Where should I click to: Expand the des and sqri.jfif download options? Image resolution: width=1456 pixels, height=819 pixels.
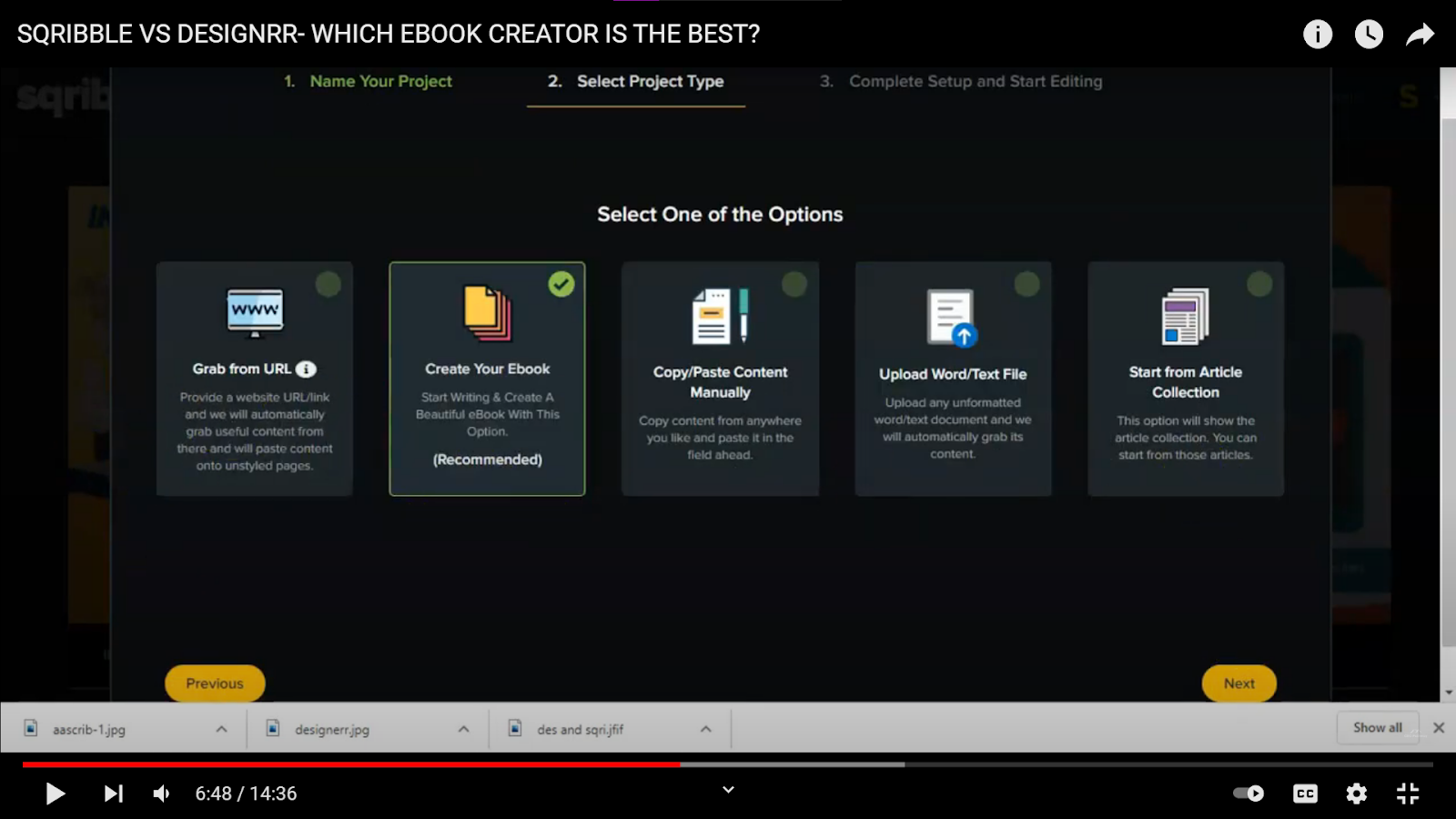tap(705, 729)
